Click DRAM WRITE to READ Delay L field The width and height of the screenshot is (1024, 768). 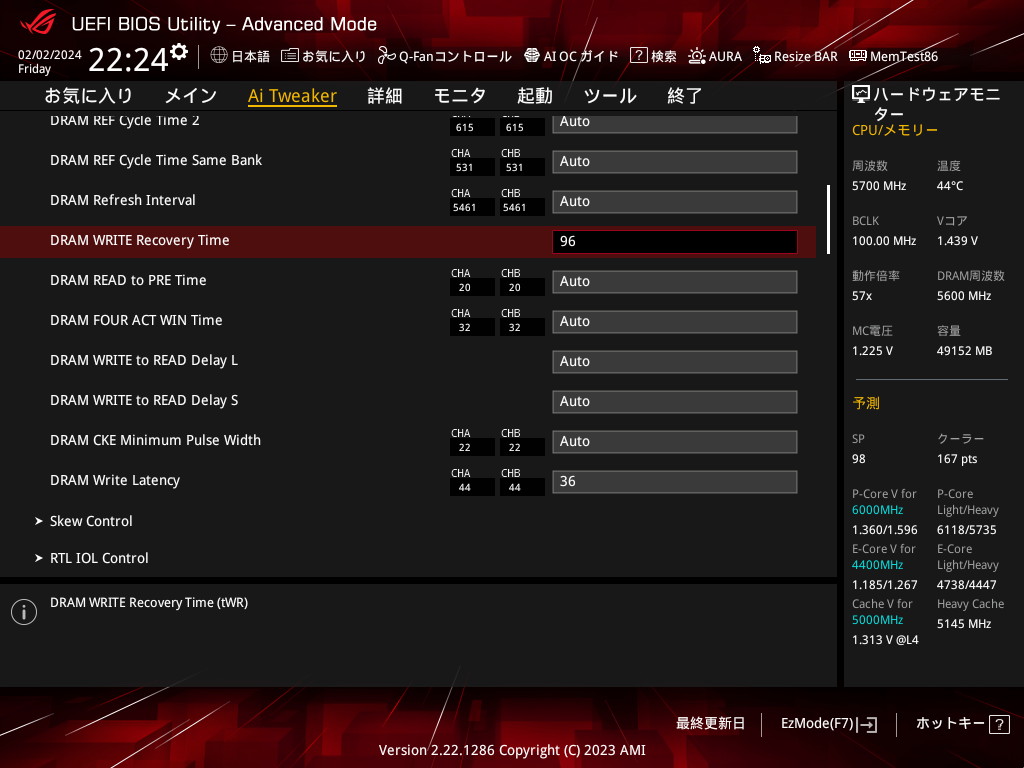coord(675,362)
